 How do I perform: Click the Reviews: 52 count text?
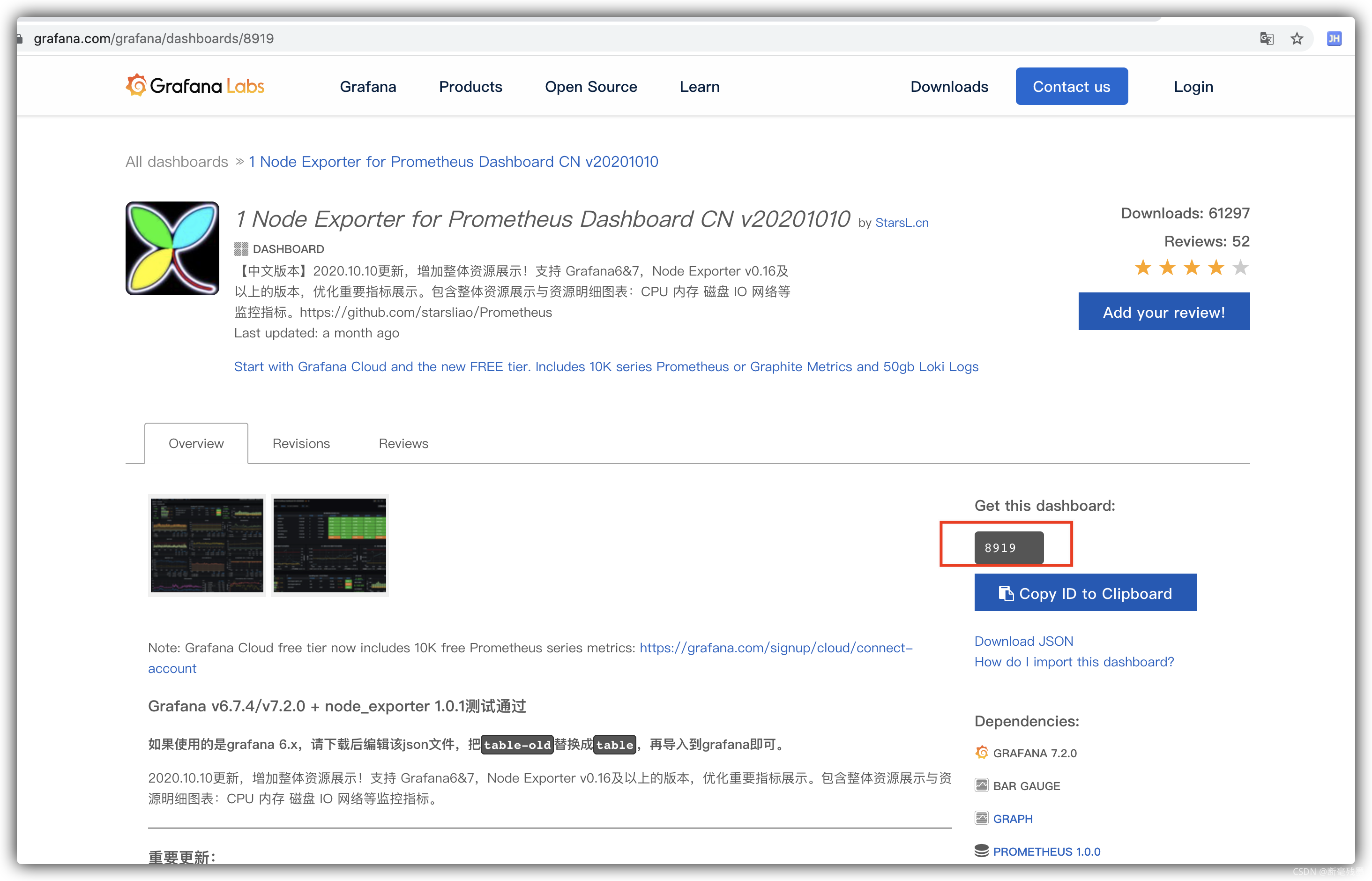click(1207, 241)
